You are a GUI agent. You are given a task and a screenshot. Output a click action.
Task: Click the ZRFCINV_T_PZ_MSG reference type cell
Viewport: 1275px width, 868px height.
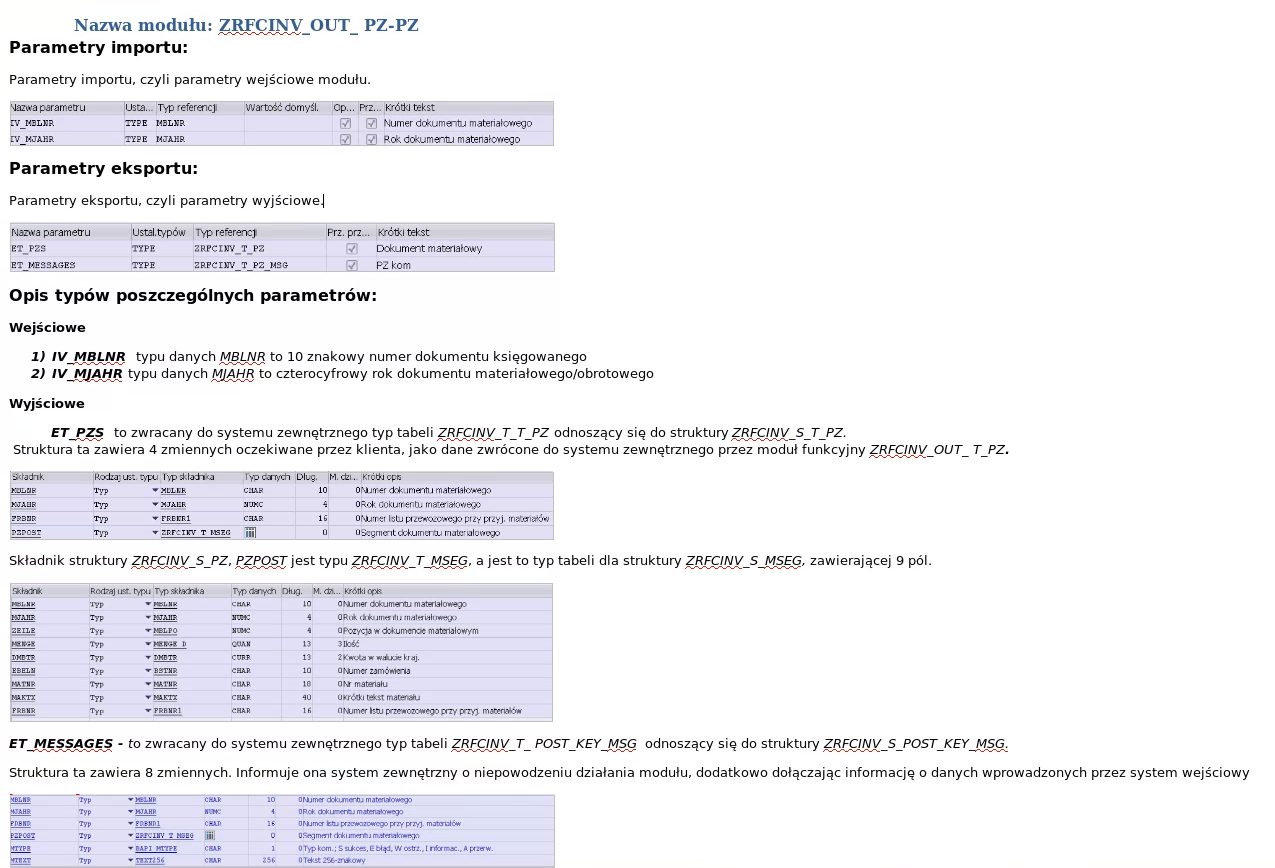[x=259, y=265]
